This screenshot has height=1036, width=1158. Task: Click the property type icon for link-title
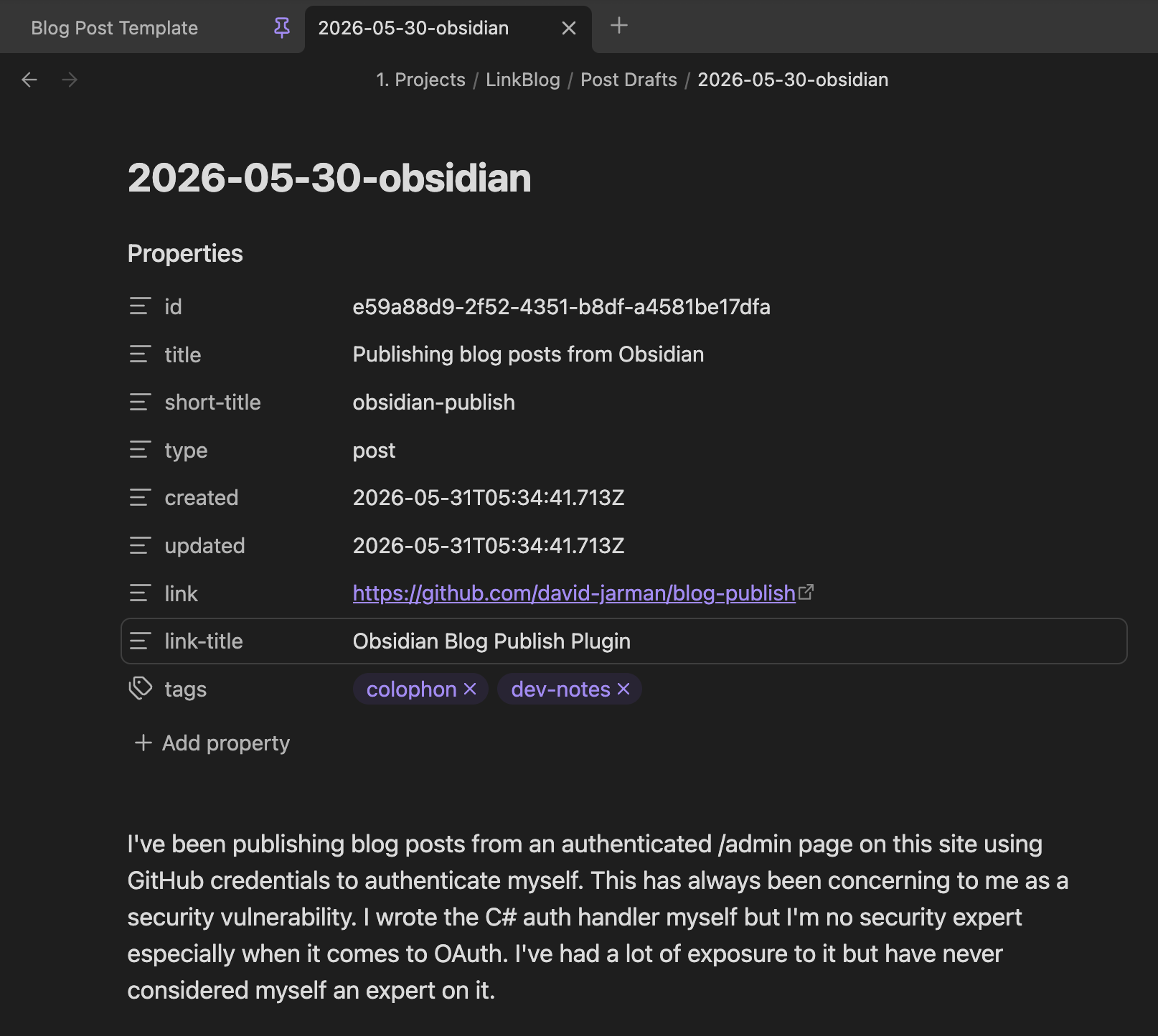click(x=140, y=641)
